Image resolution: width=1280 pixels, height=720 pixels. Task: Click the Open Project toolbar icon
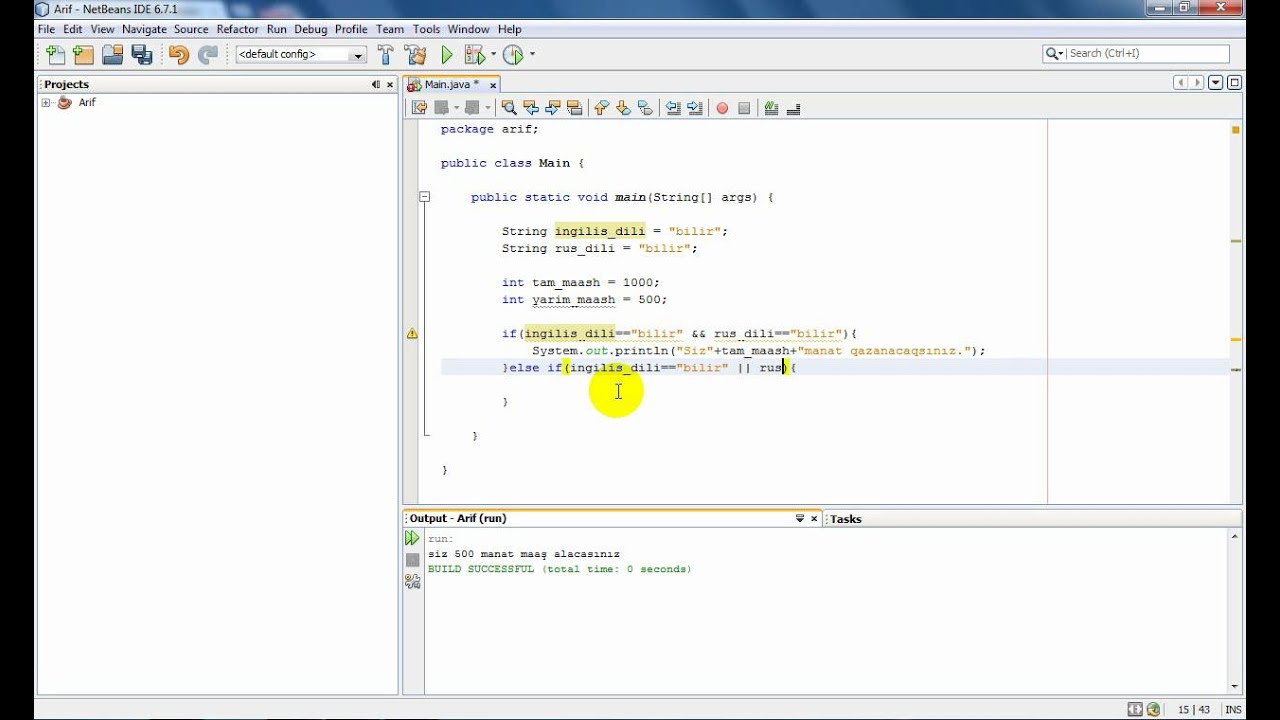(x=112, y=55)
